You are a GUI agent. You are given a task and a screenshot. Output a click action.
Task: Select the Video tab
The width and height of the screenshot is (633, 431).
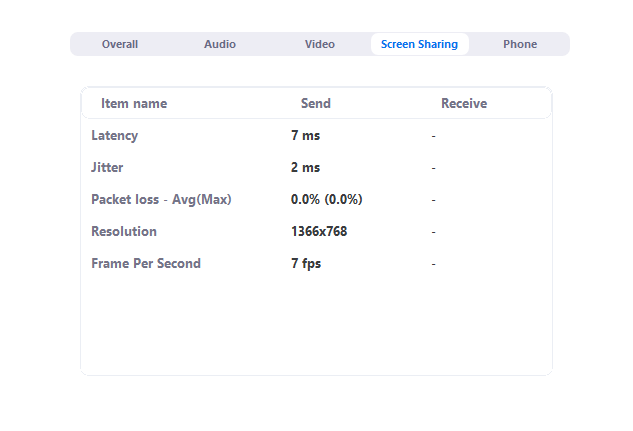pyautogui.click(x=320, y=44)
